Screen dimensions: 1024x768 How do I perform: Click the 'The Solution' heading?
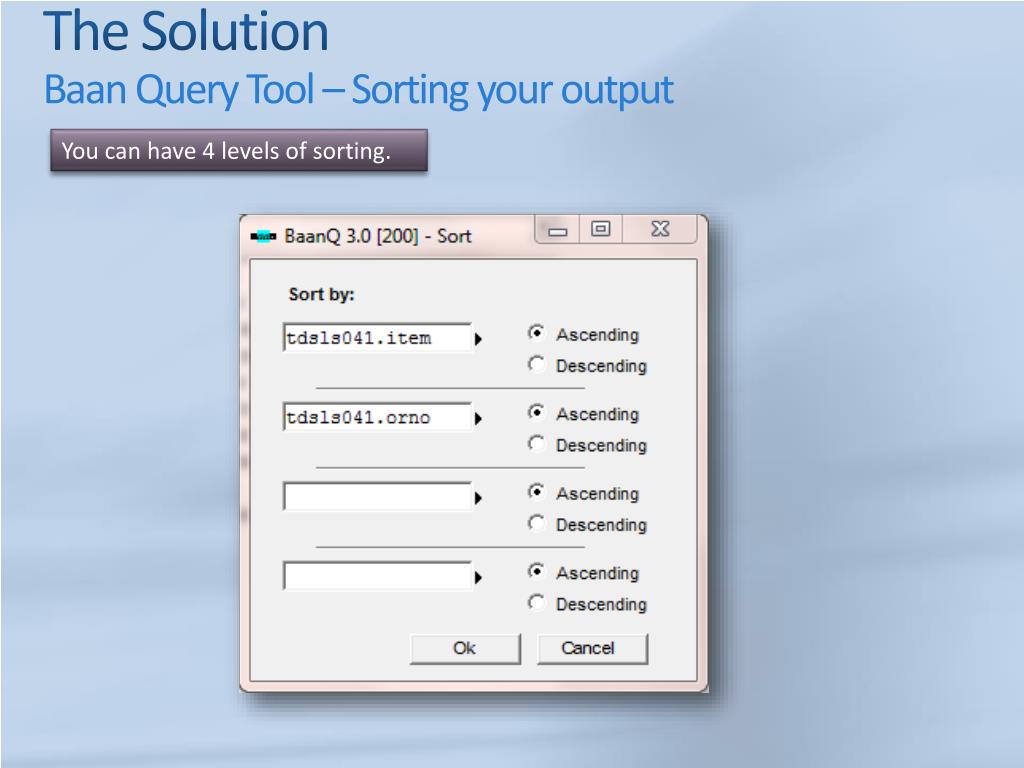186,31
